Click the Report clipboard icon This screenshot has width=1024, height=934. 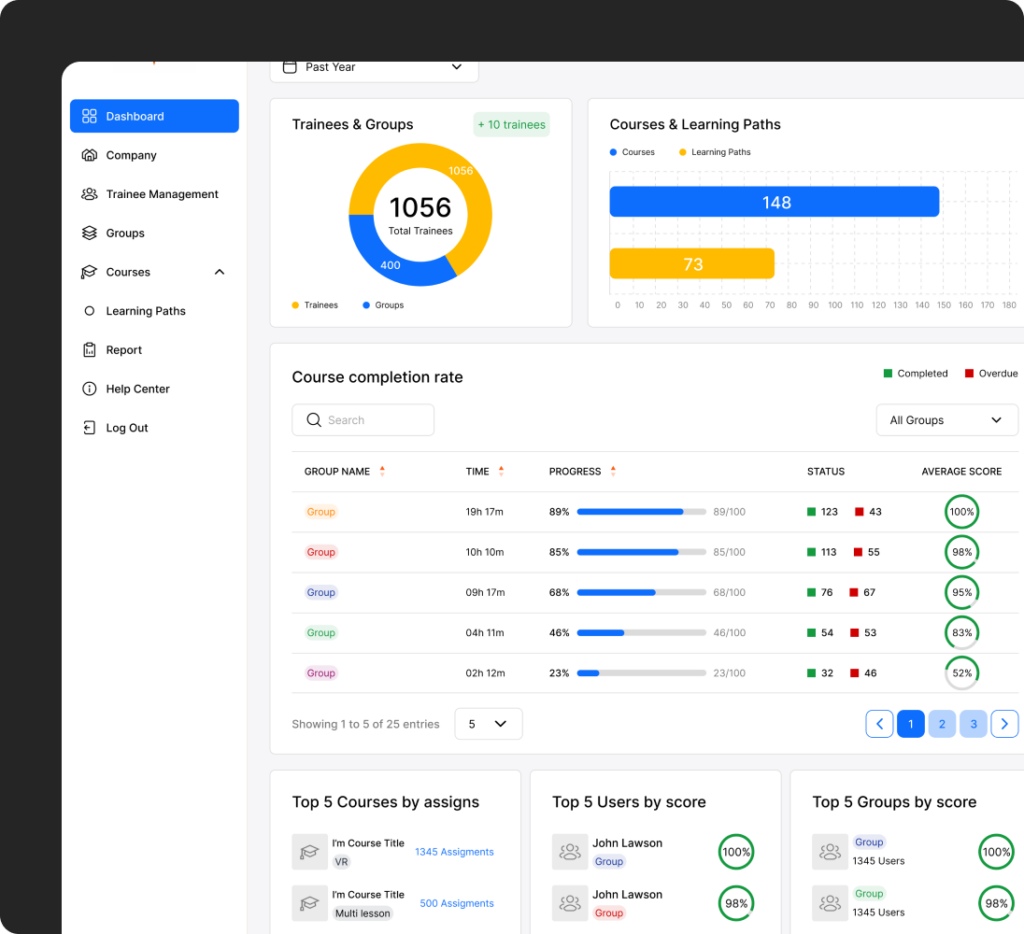coord(89,350)
